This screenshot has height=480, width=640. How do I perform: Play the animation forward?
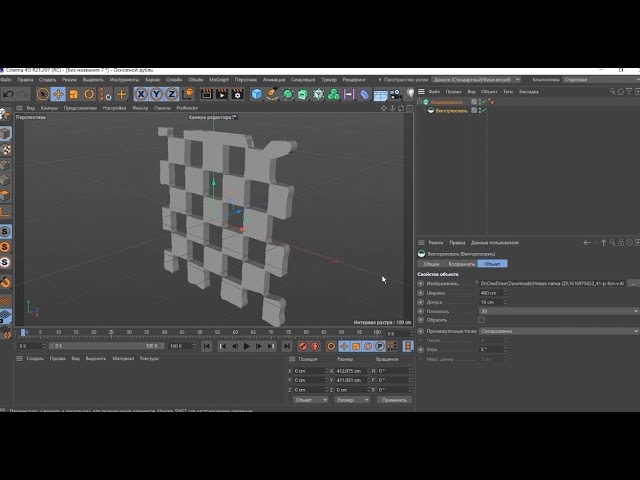(x=247, y=347)
